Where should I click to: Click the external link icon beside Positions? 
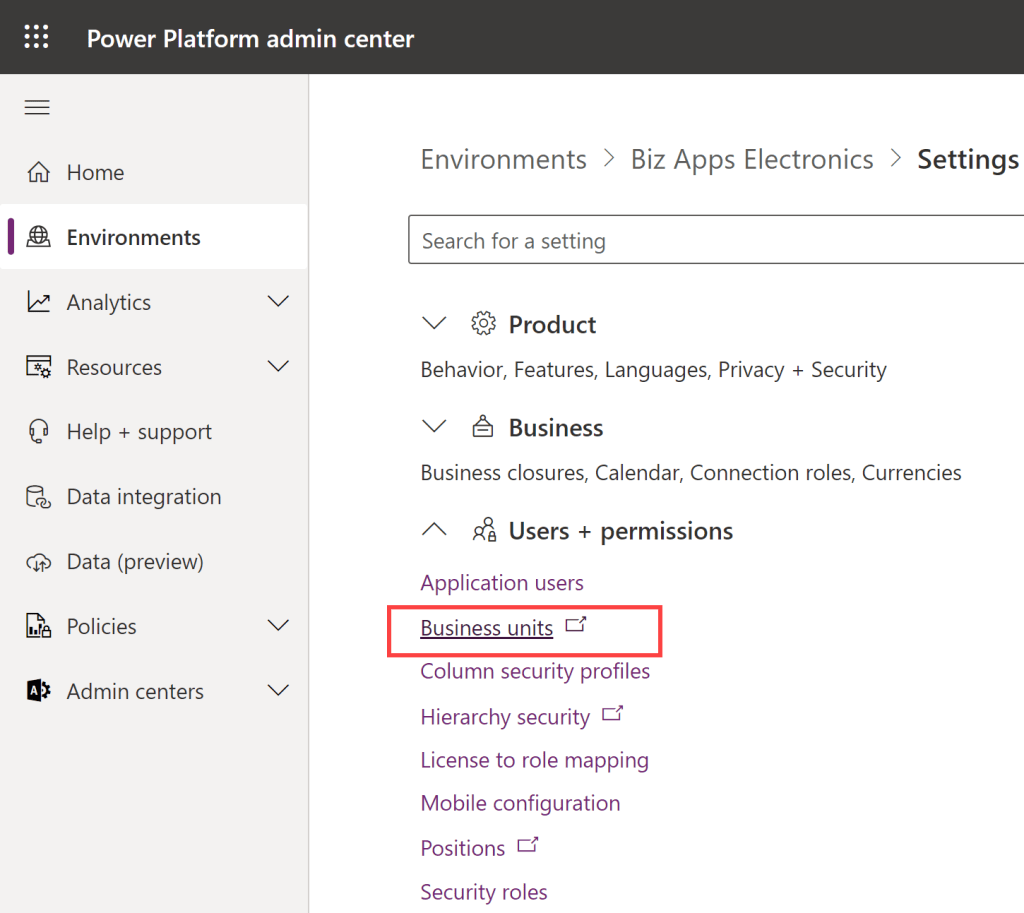pyautogui.click(x=527, y=846)
